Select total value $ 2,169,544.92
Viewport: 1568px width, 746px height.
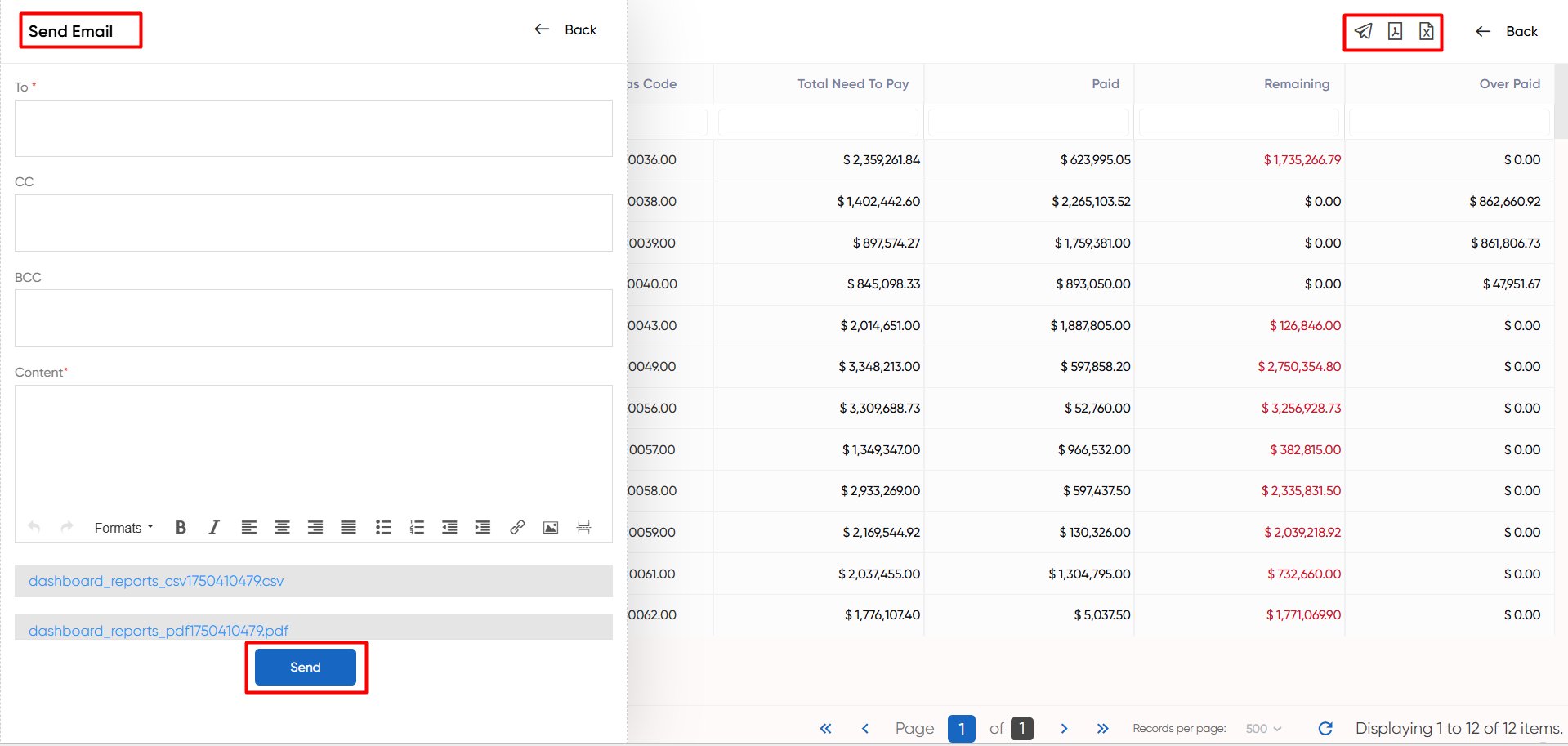coord(881,532)
